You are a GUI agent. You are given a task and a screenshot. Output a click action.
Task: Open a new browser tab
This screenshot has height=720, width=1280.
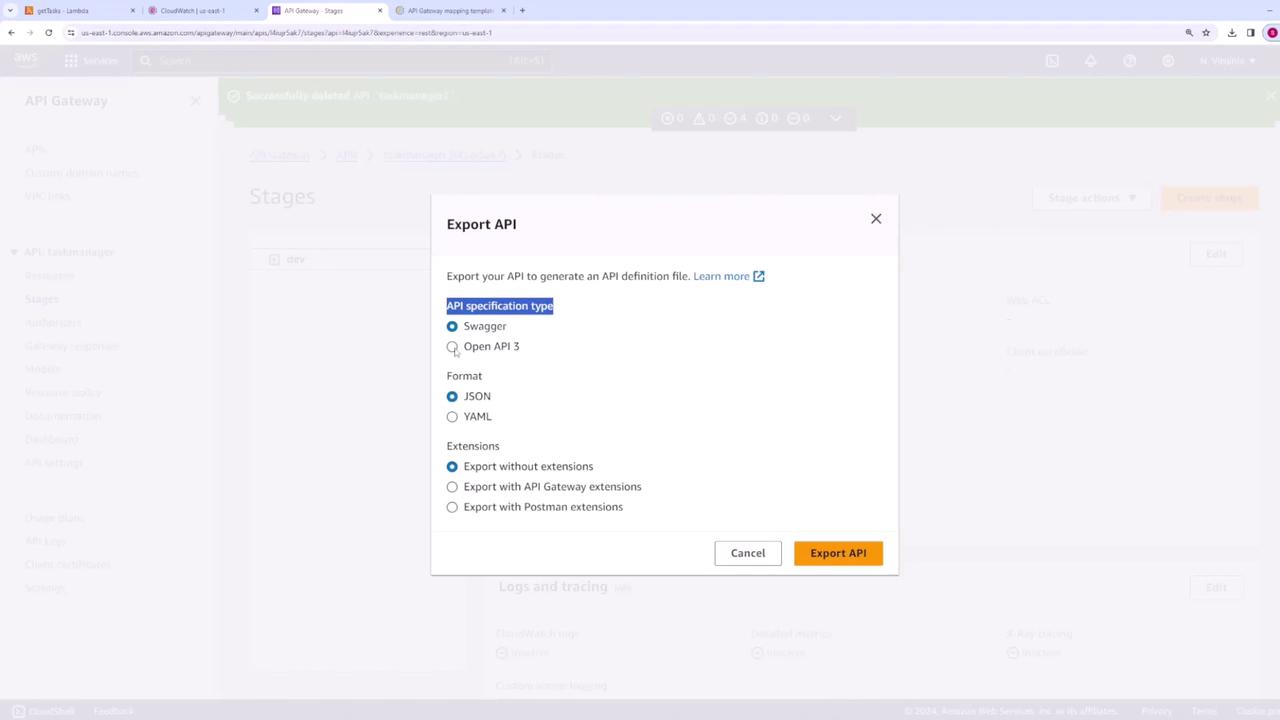(x=522, y=11)
